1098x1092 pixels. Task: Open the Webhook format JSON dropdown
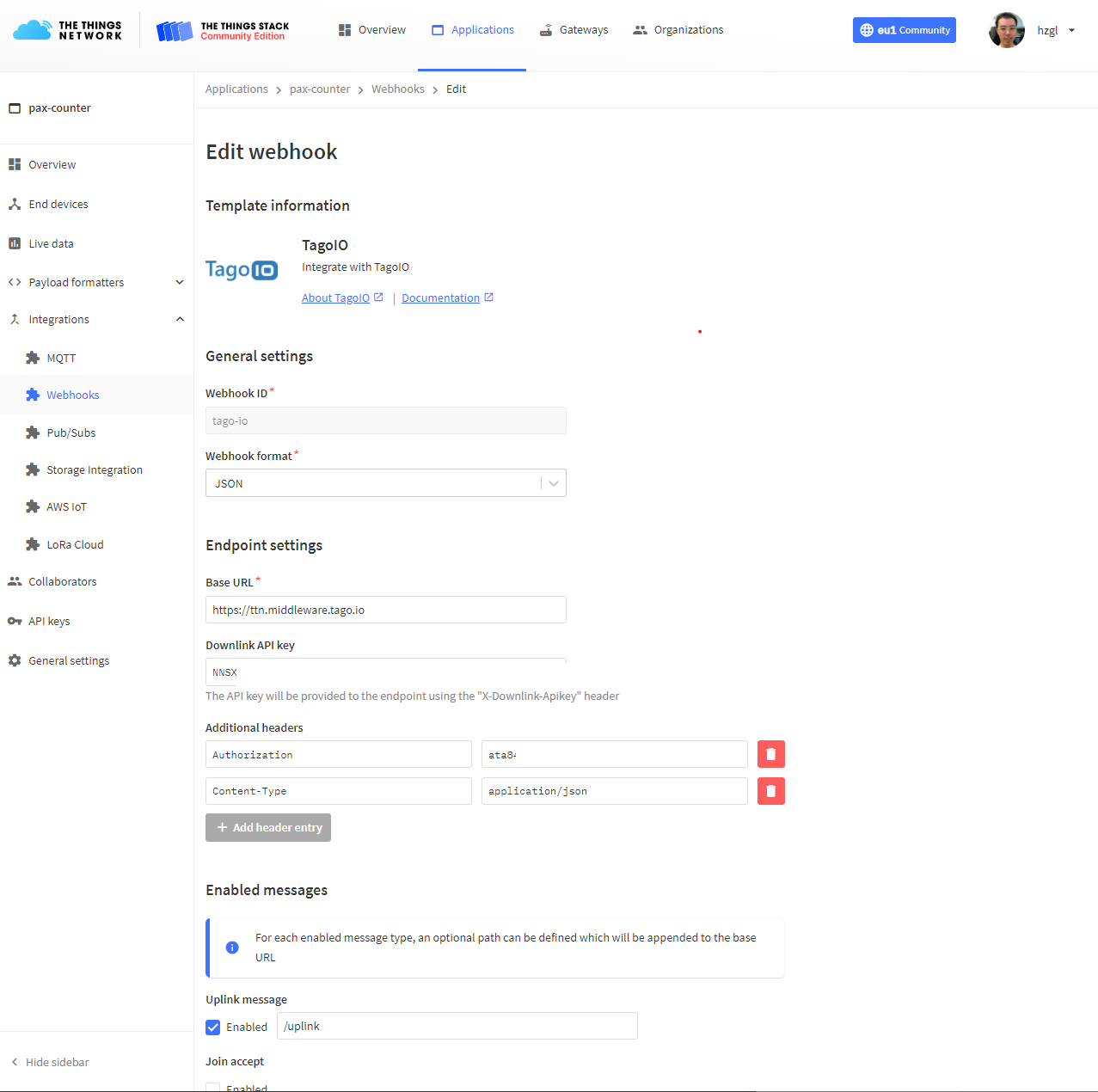[386, 483]
